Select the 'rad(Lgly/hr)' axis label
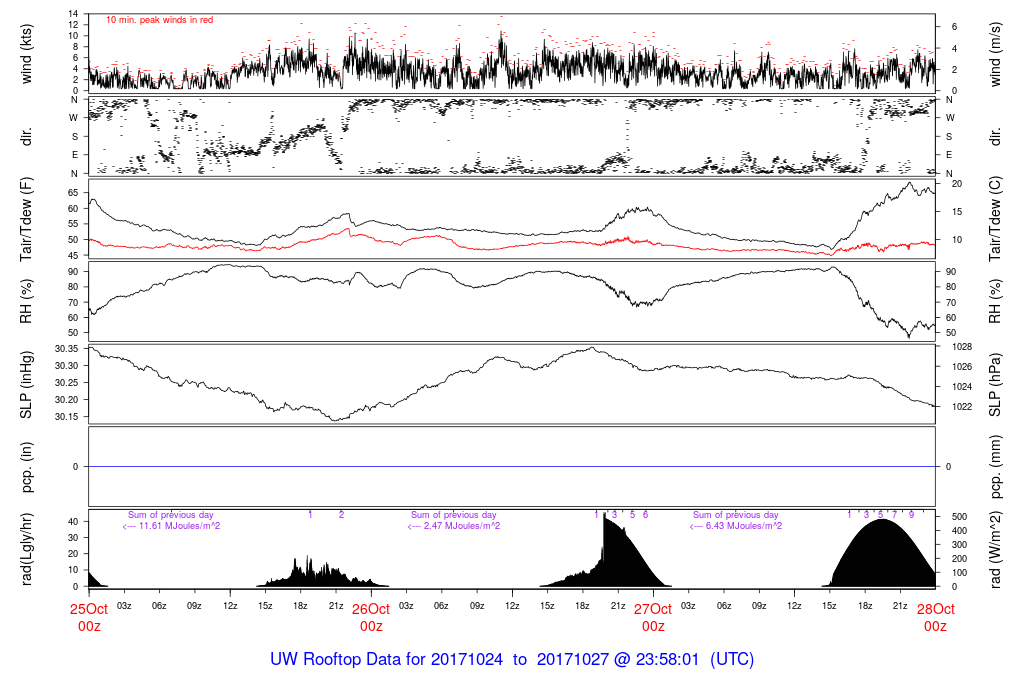 (x=26, y=549)
